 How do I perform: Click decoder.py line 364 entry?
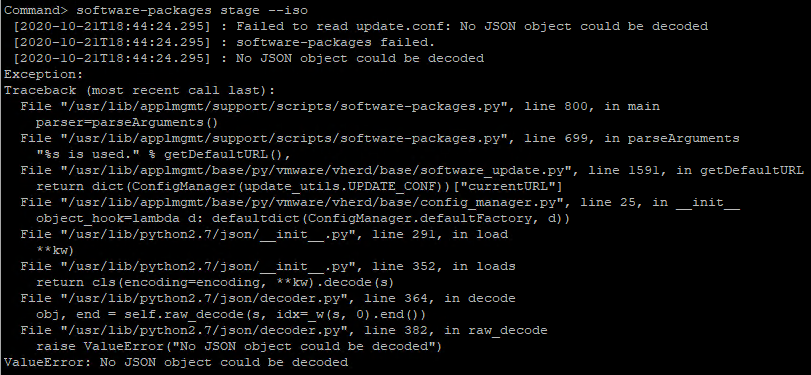tap(268, 299)
